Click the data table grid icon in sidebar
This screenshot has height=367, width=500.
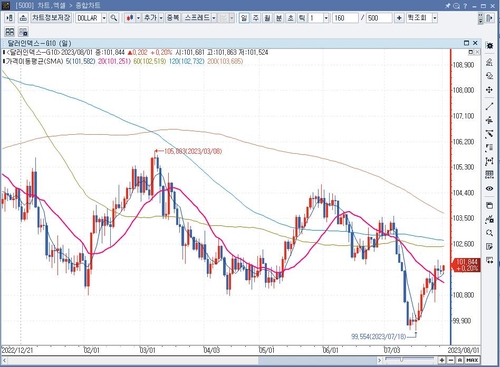click(x=489, y=175)
